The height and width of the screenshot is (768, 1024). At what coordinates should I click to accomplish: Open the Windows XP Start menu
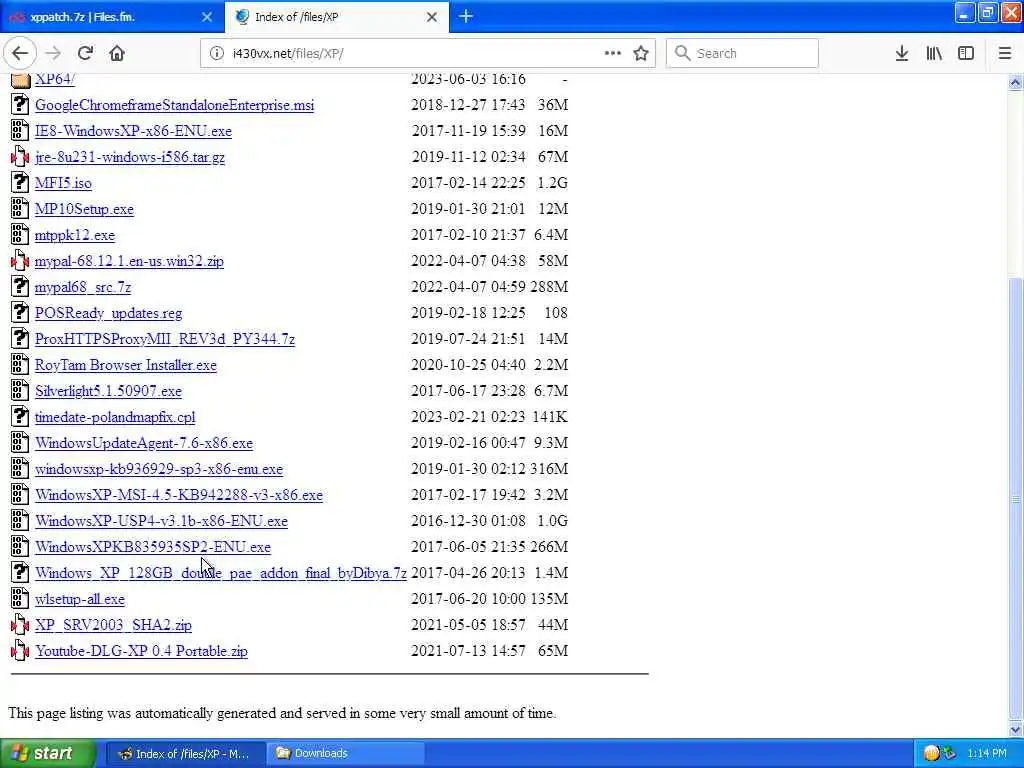pos(47,754)
